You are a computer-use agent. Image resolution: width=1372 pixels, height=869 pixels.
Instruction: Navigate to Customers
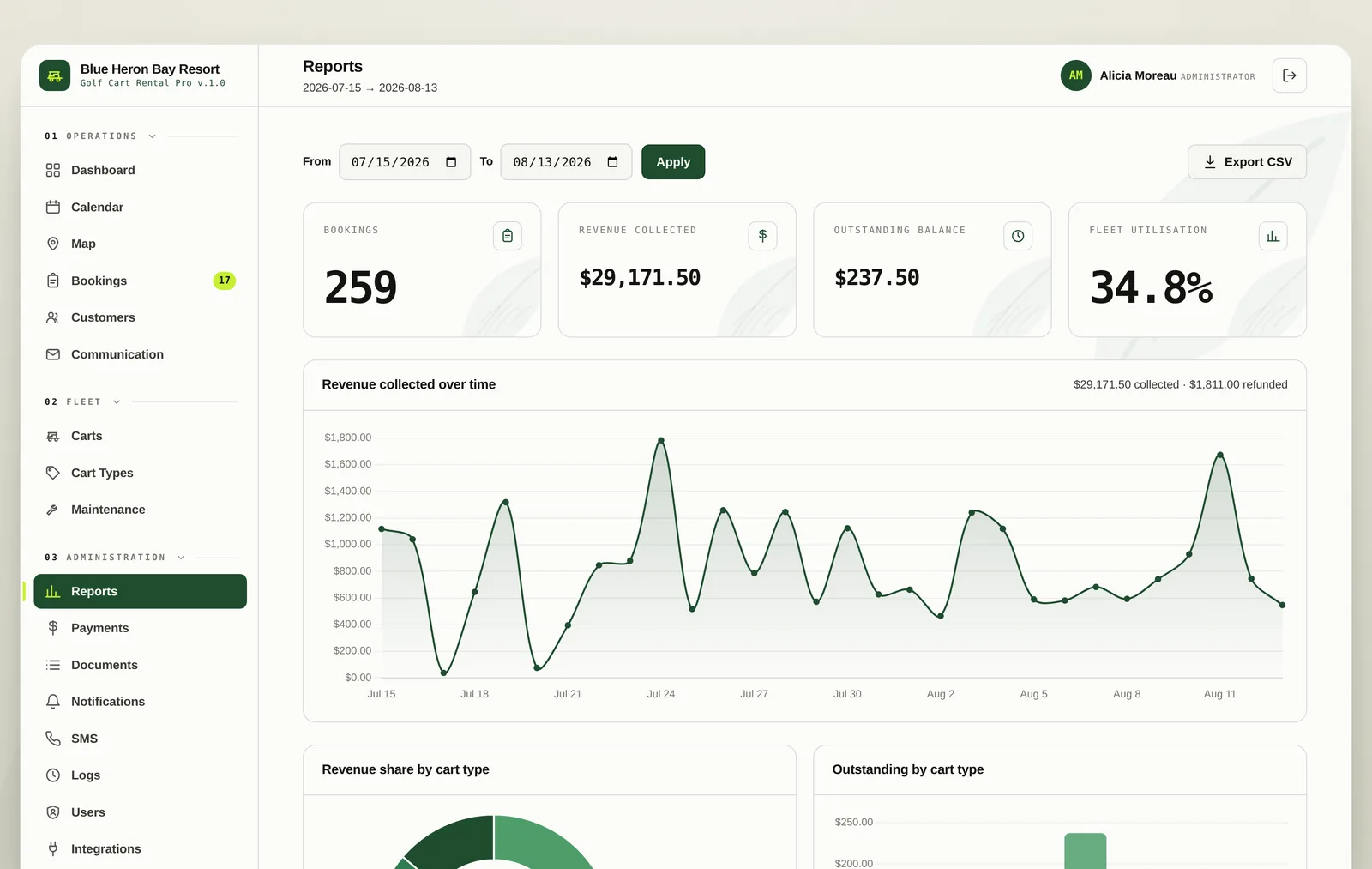coord(140,317)
